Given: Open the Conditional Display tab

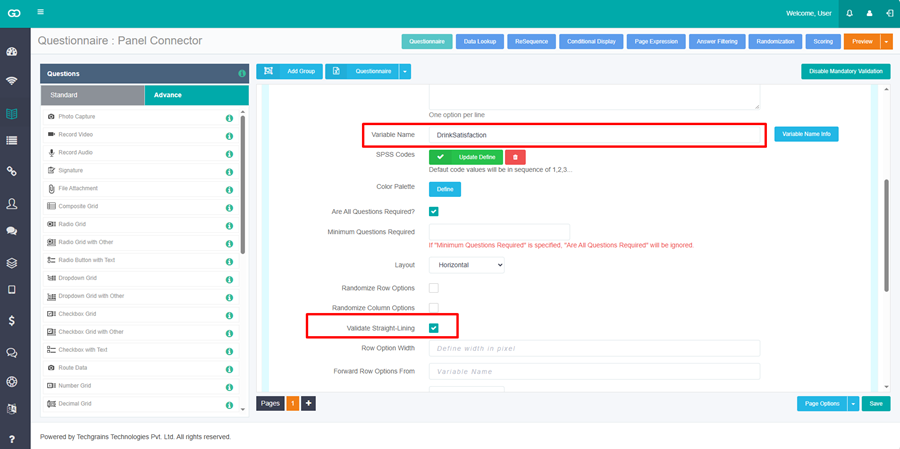Looking at the screenshot, I should (591, 41).
